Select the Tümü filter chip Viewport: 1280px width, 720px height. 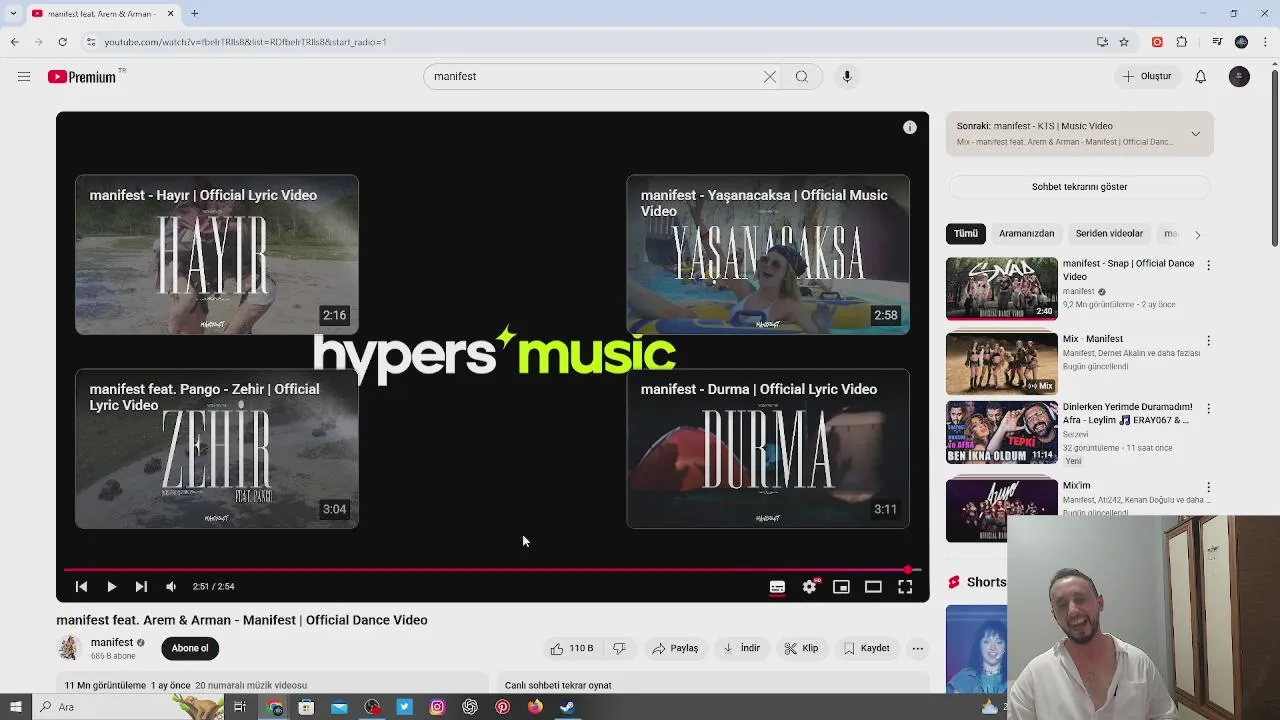point(966,234)
